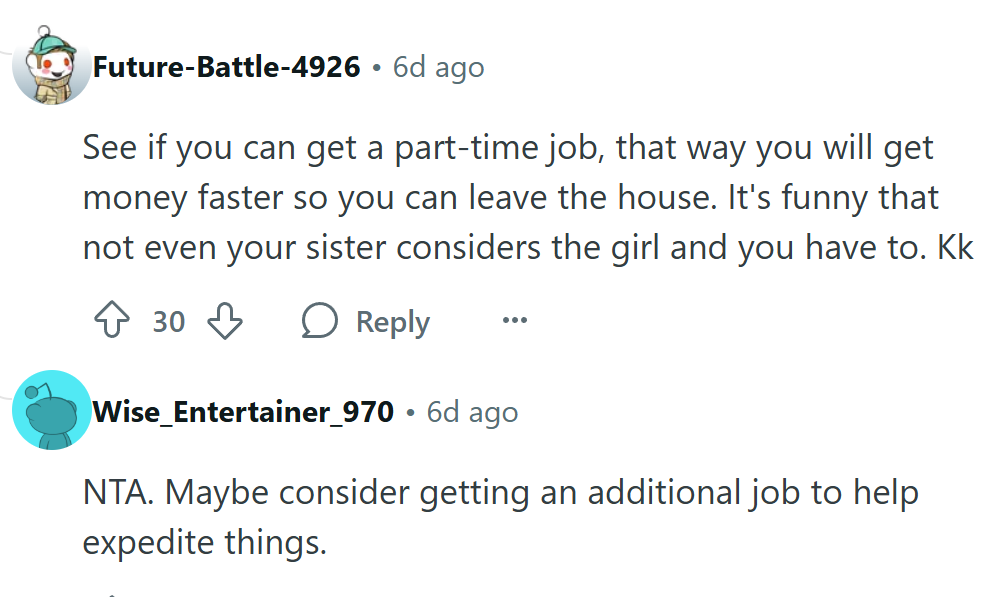This screenshot has height=597, width=985.
Task: Toggle the upvote state on the top comment
Action: [112, 319]
